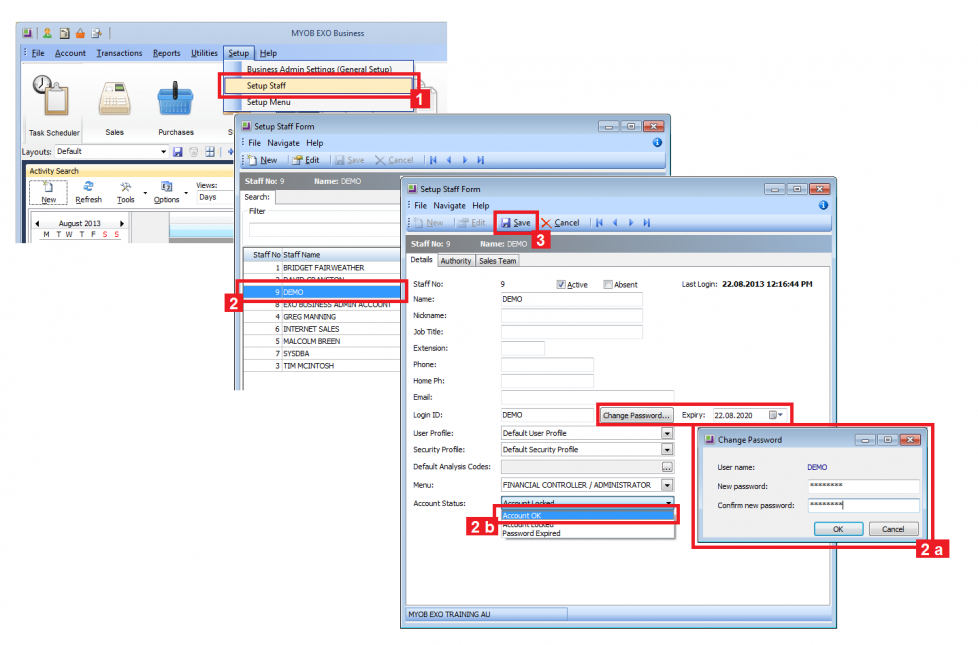
Task: Expand the Security Profile dropdown
Action: [x=667, y=449]
